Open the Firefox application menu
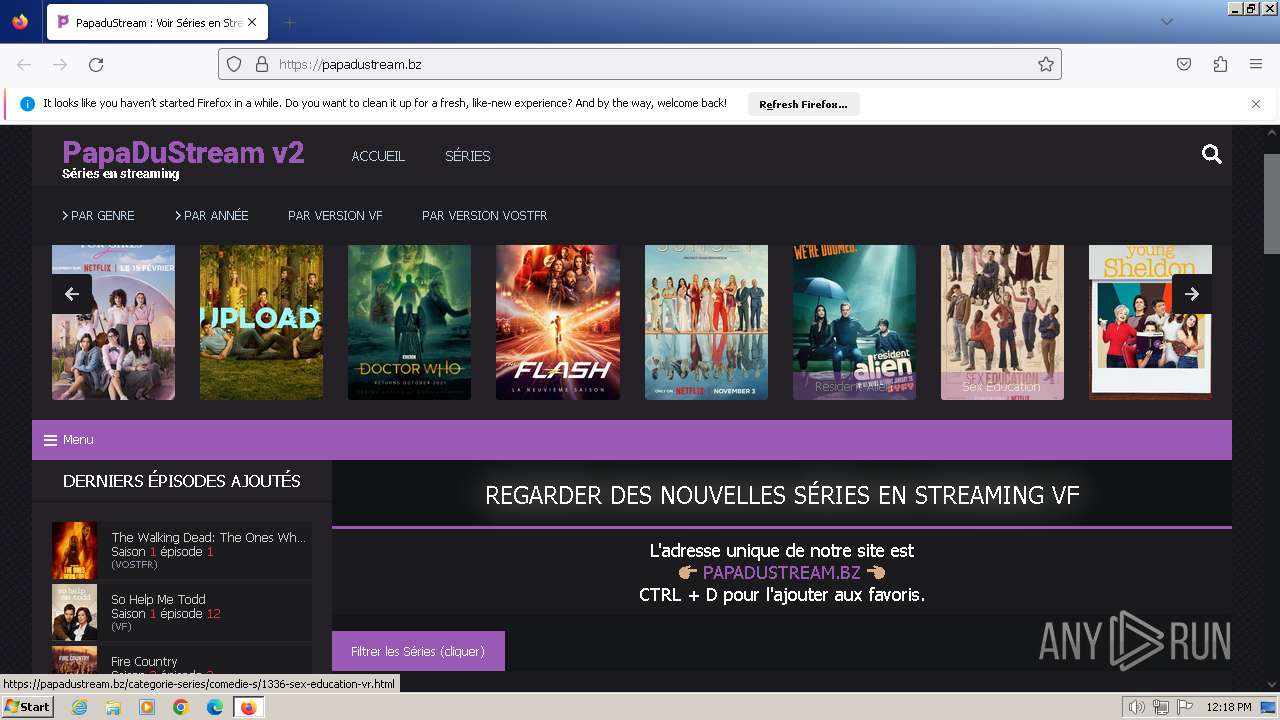This screenshot has width=1280, height=720. [1256, 64]
